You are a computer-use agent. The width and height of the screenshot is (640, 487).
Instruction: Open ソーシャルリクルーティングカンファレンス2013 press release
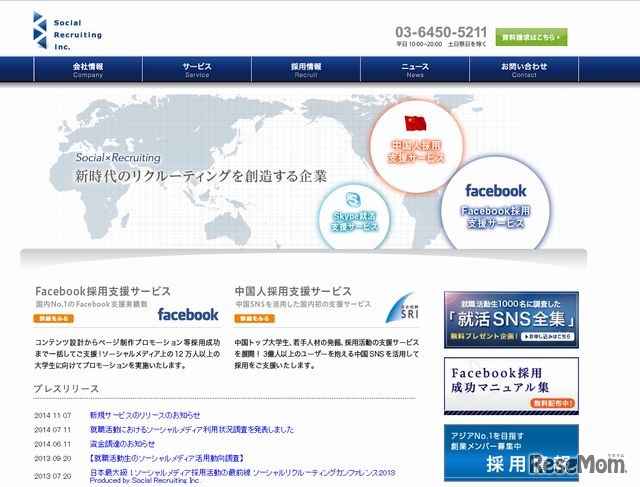(x=242, y=476)
